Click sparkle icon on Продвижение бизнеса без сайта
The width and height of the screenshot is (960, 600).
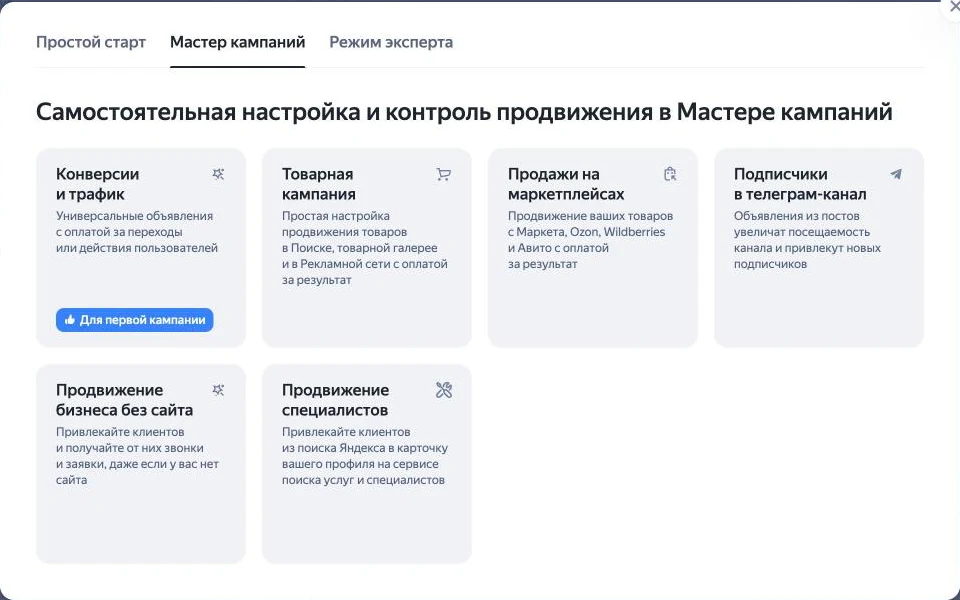click(x=218, y=390)
